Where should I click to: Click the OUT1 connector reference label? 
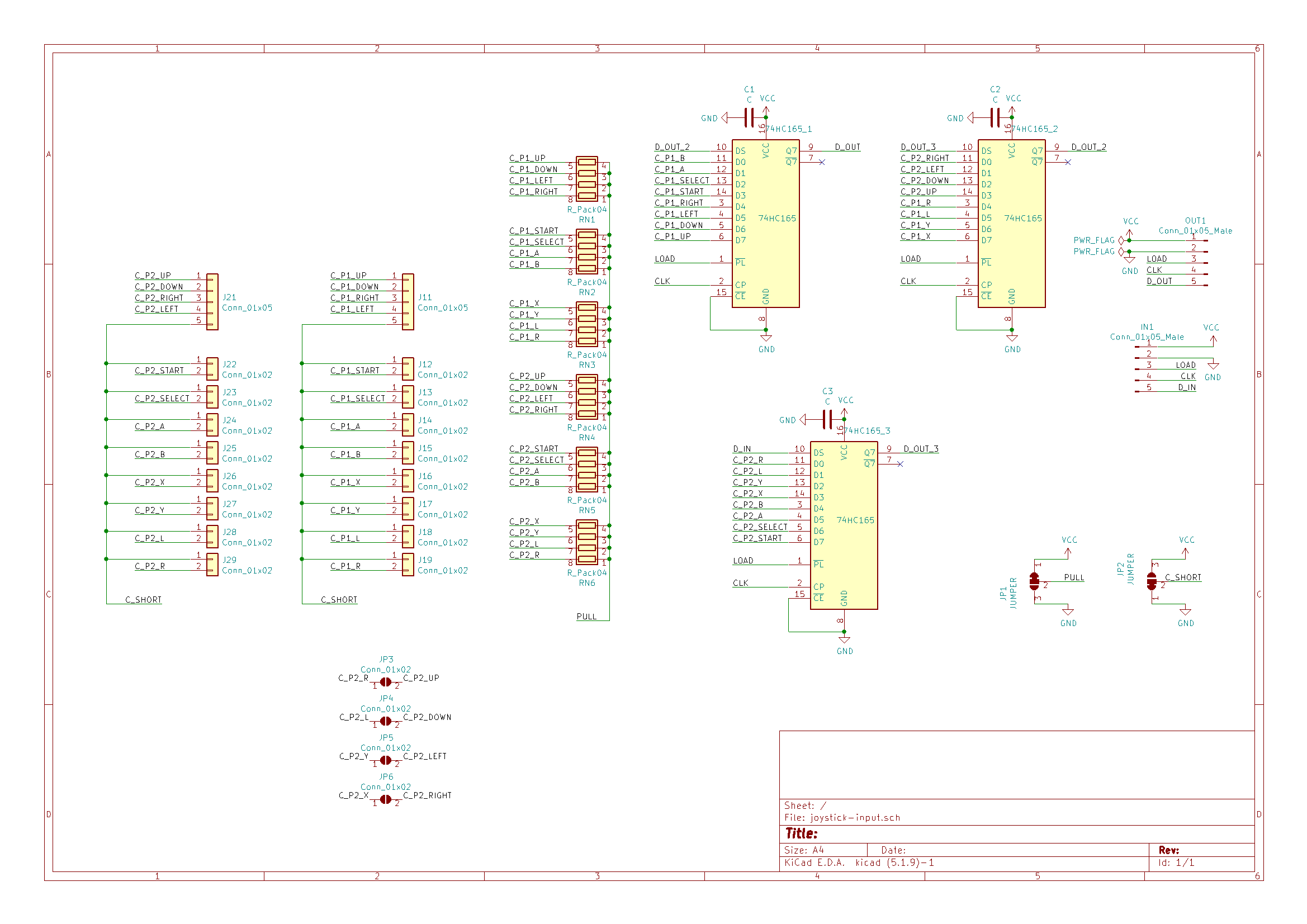click(x=1195, y=221)
